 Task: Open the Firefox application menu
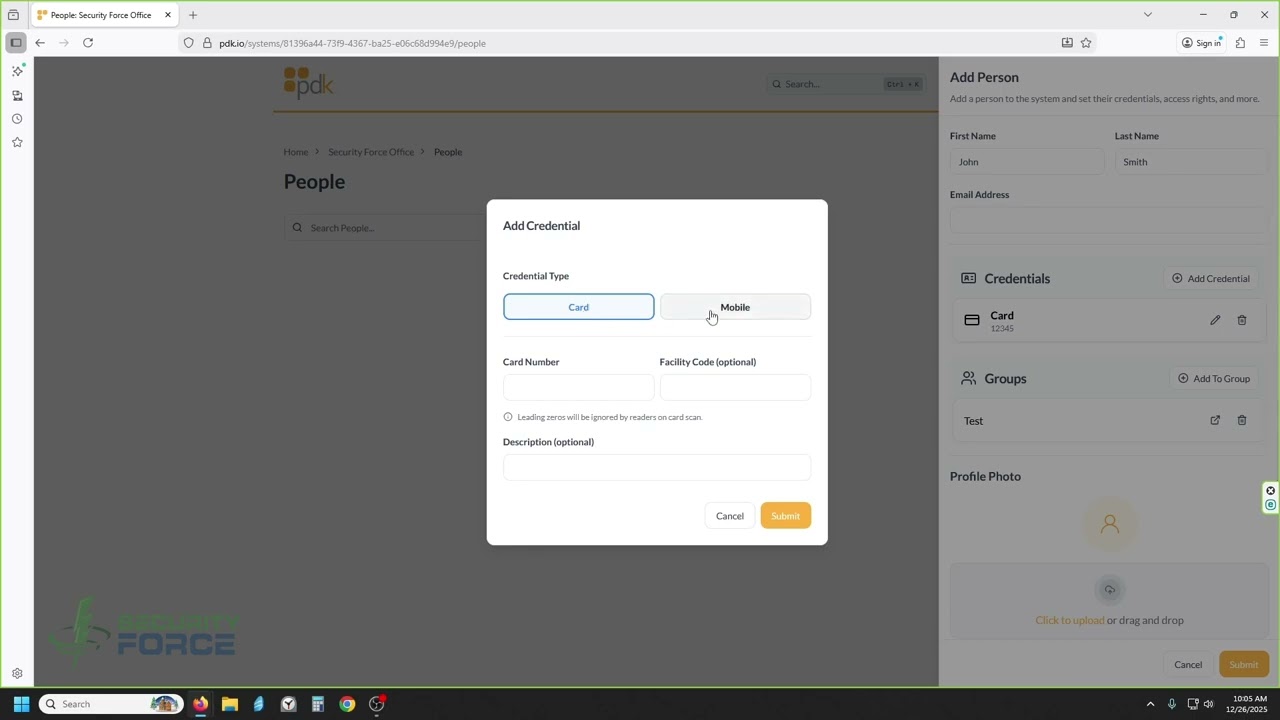(x=1264, y=43)
